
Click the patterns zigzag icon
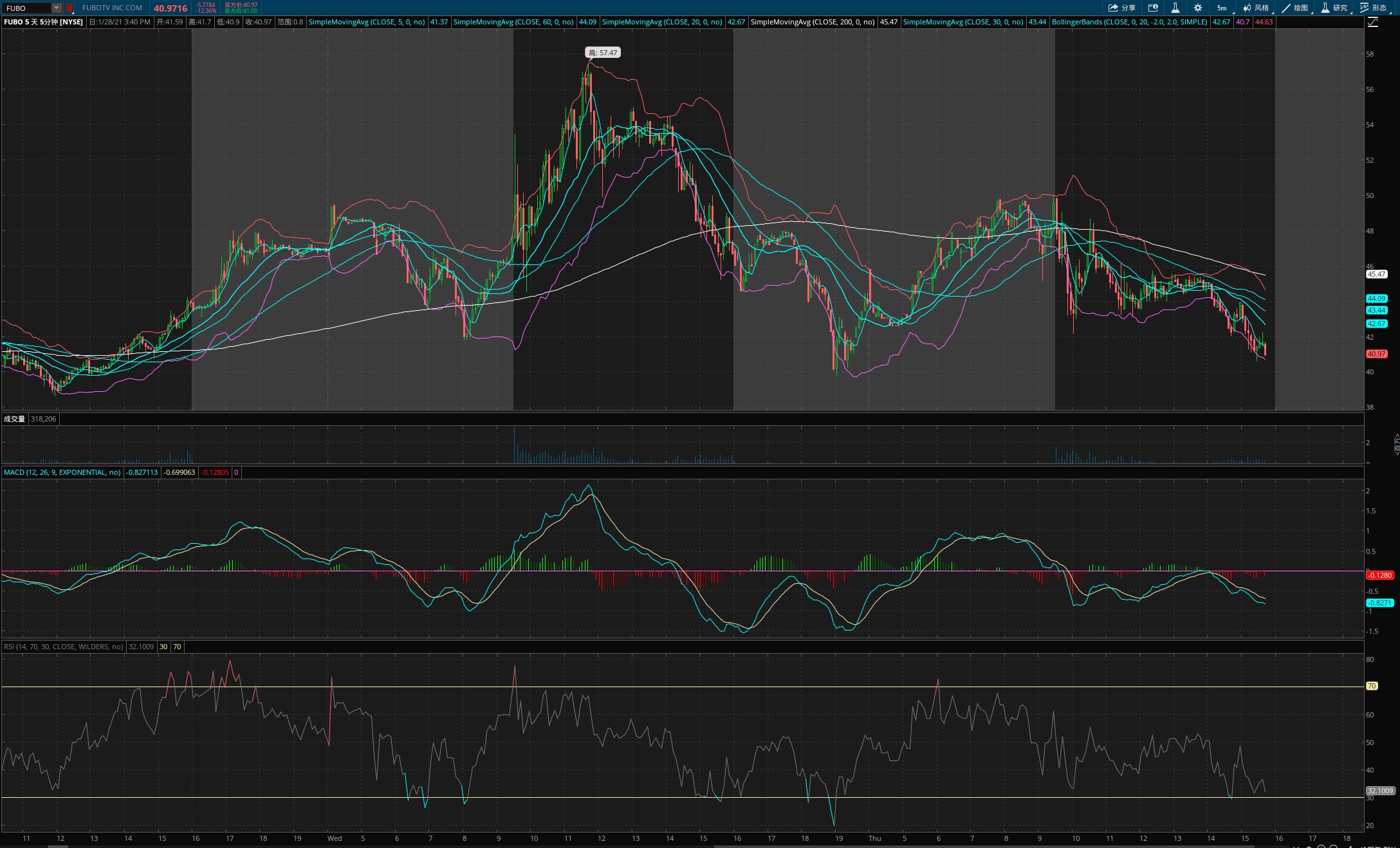pyautogui.click(x=1364, y=8)
